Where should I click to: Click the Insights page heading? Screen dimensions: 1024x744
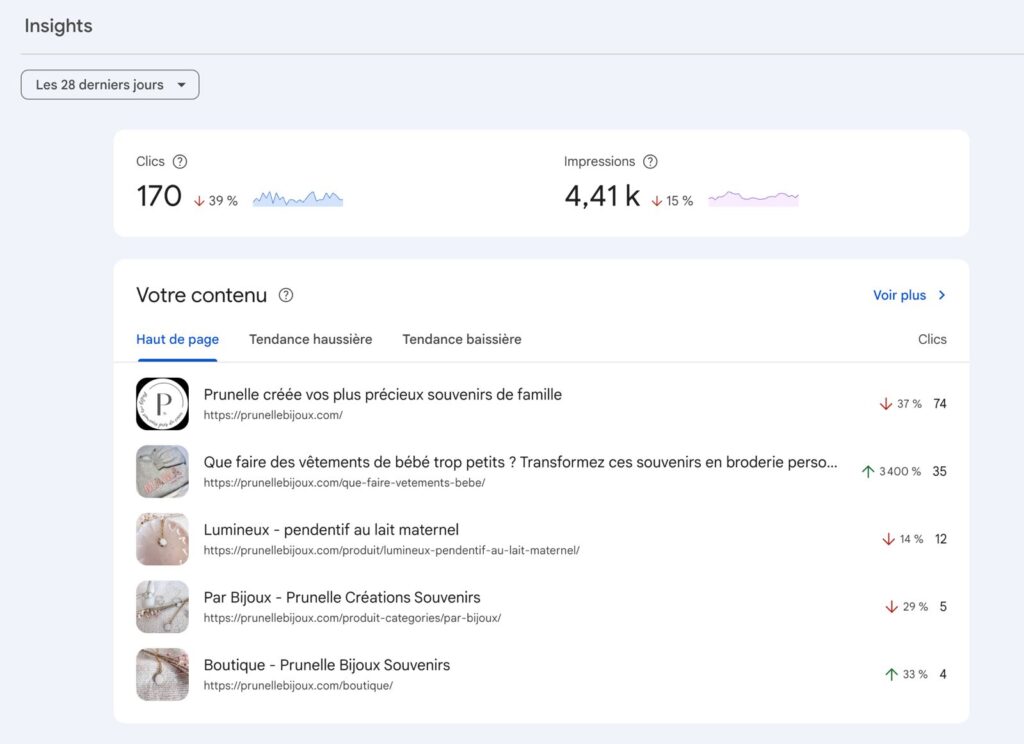[59, 26]
